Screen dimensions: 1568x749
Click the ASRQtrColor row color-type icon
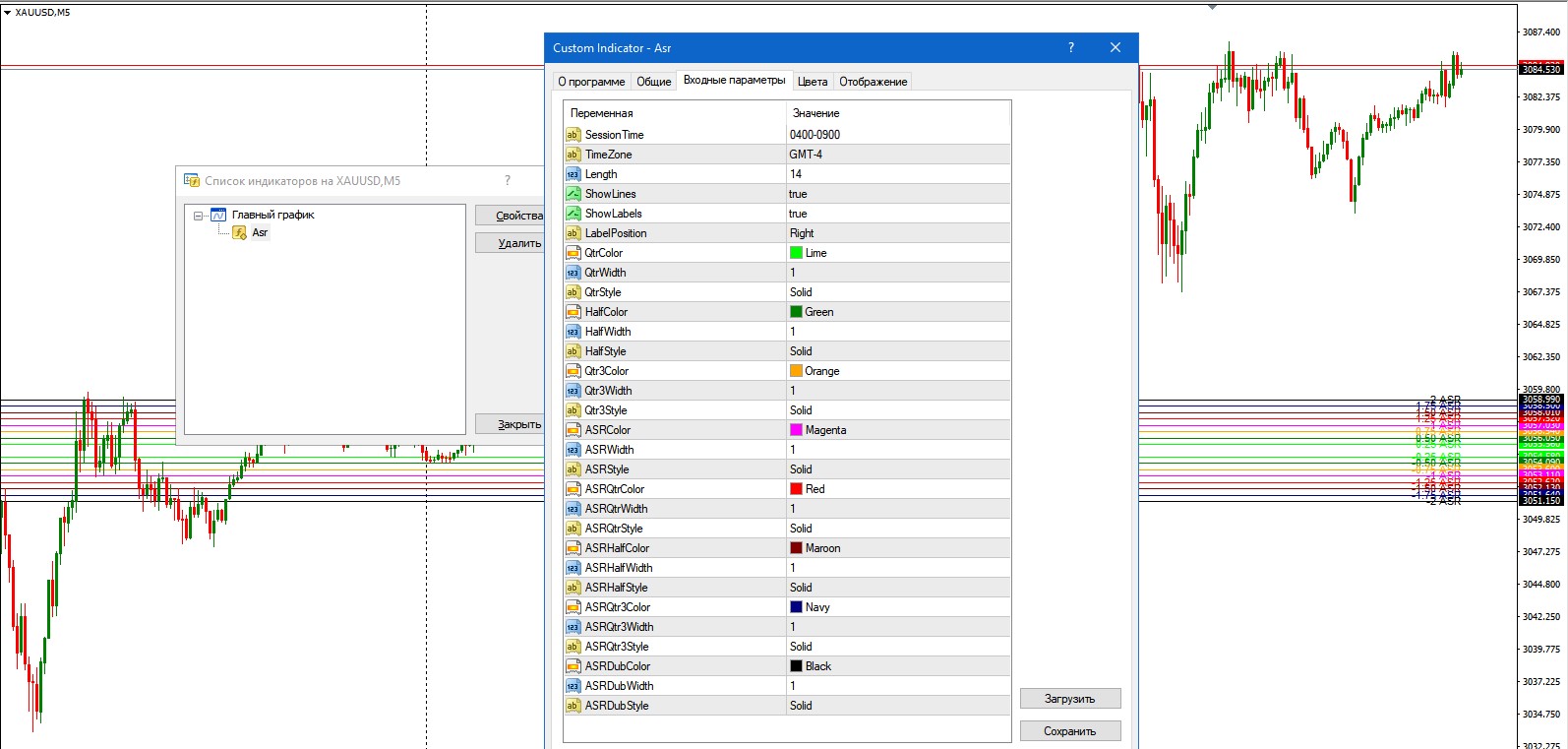[x=573, y=489]
